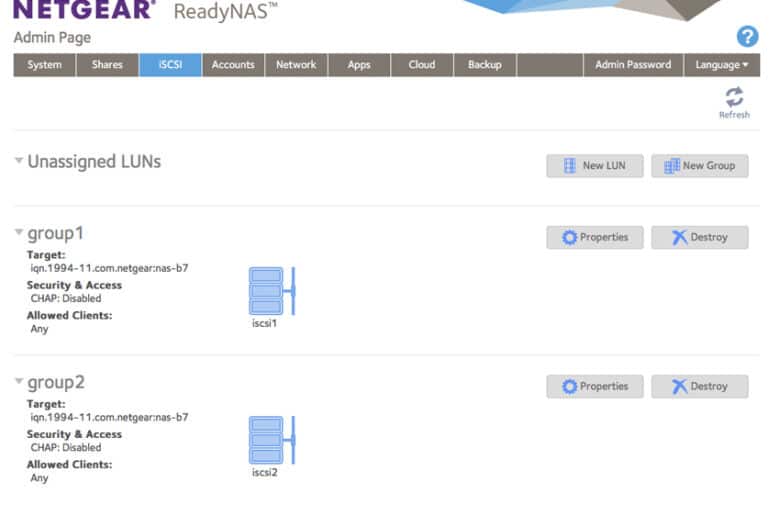Screen dimensions: 780x516
Task: Click group1 CHAP: Disabled text
Action: click(66, 299)
